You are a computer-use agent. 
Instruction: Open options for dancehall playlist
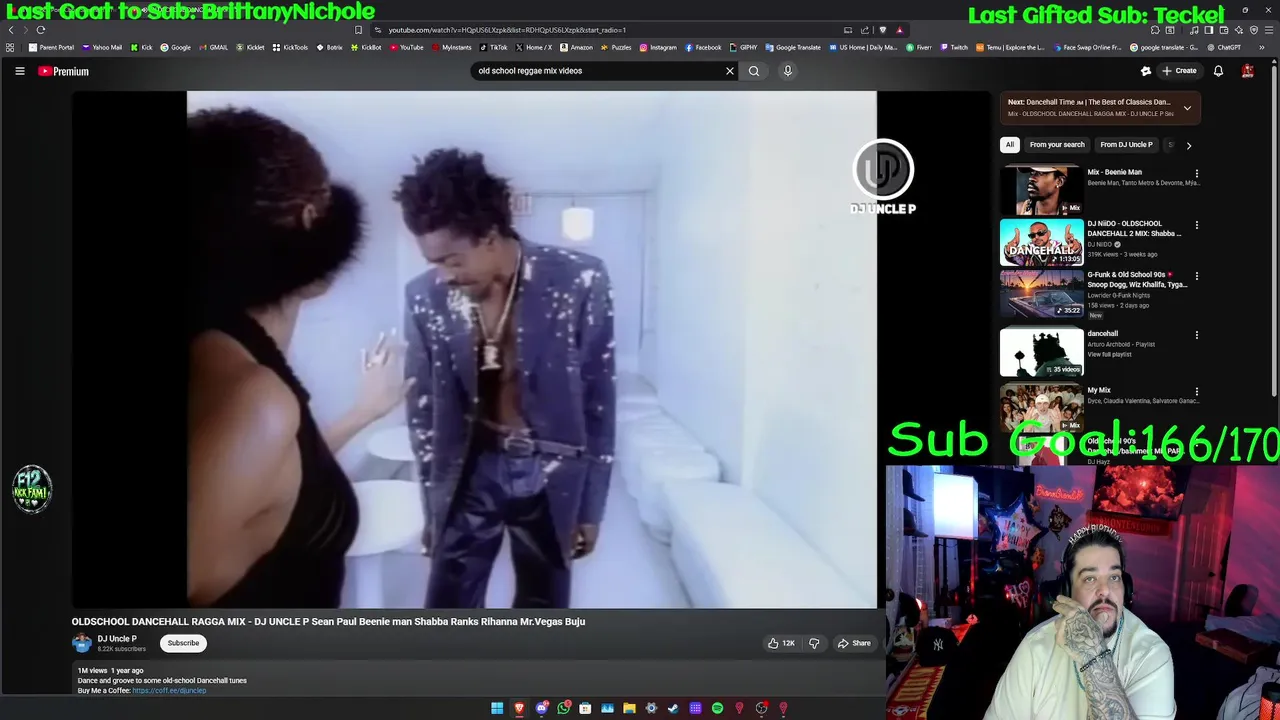coord(1196,335)
